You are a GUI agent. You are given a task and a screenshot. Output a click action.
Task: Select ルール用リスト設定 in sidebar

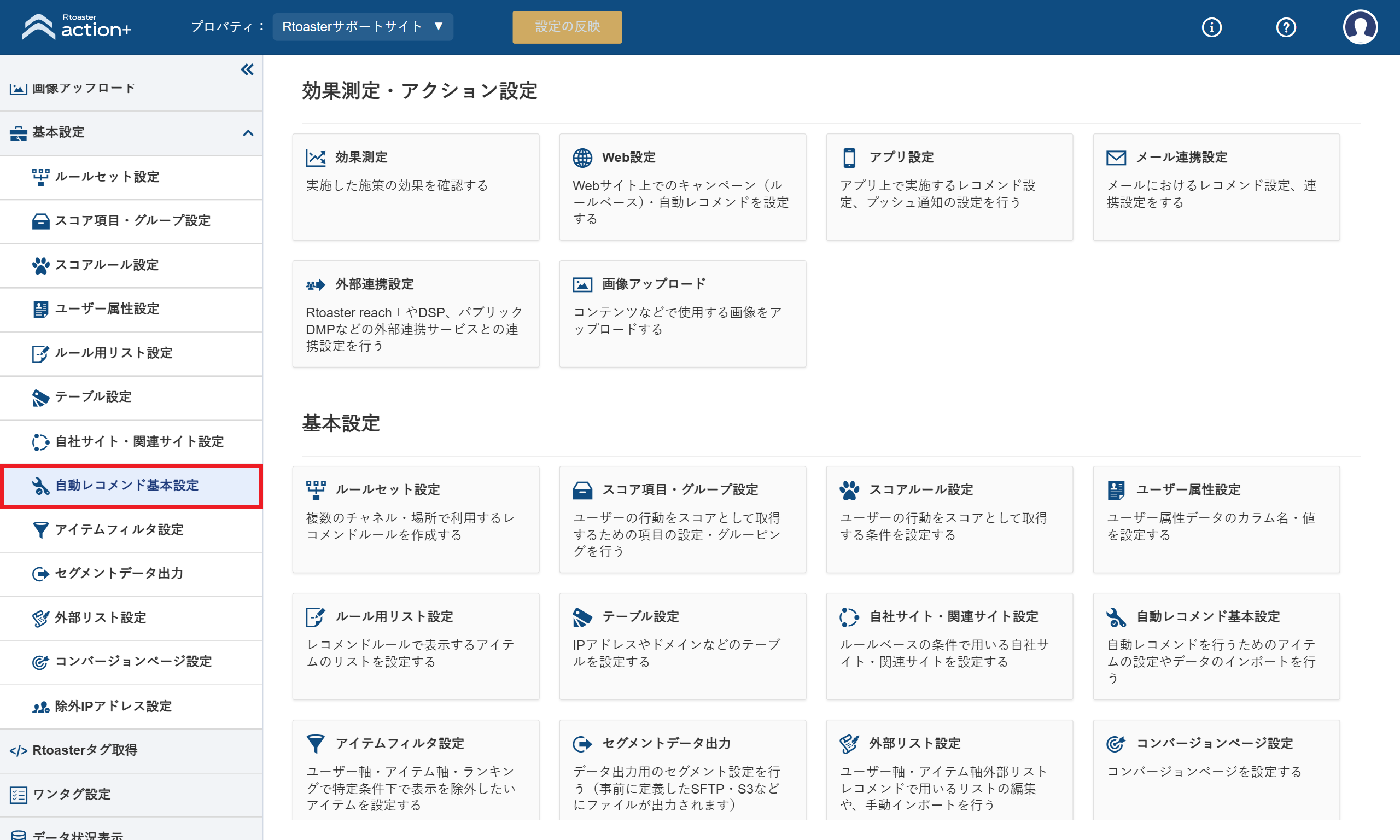(131, 353)
